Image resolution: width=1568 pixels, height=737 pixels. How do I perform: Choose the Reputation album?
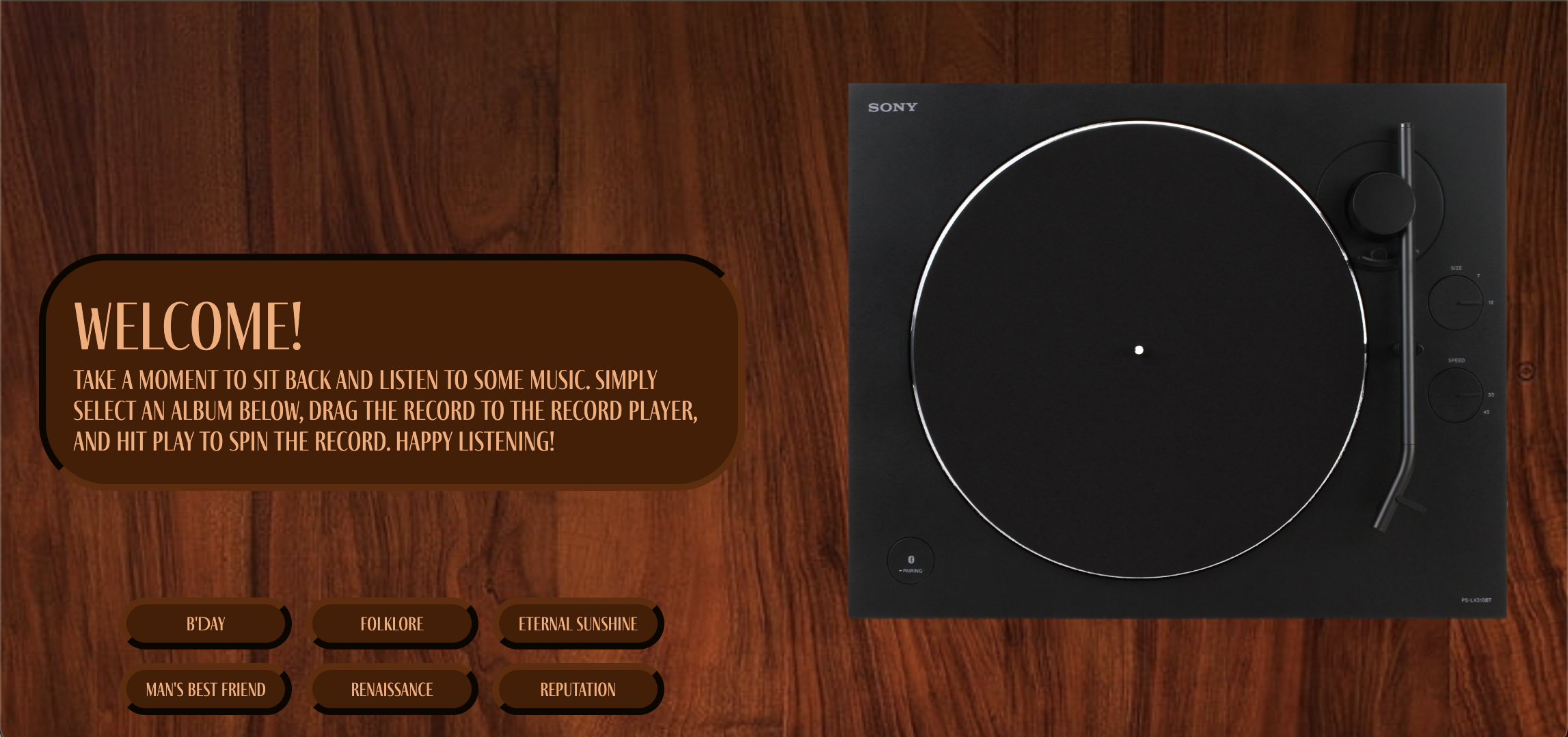click(578, 689)
